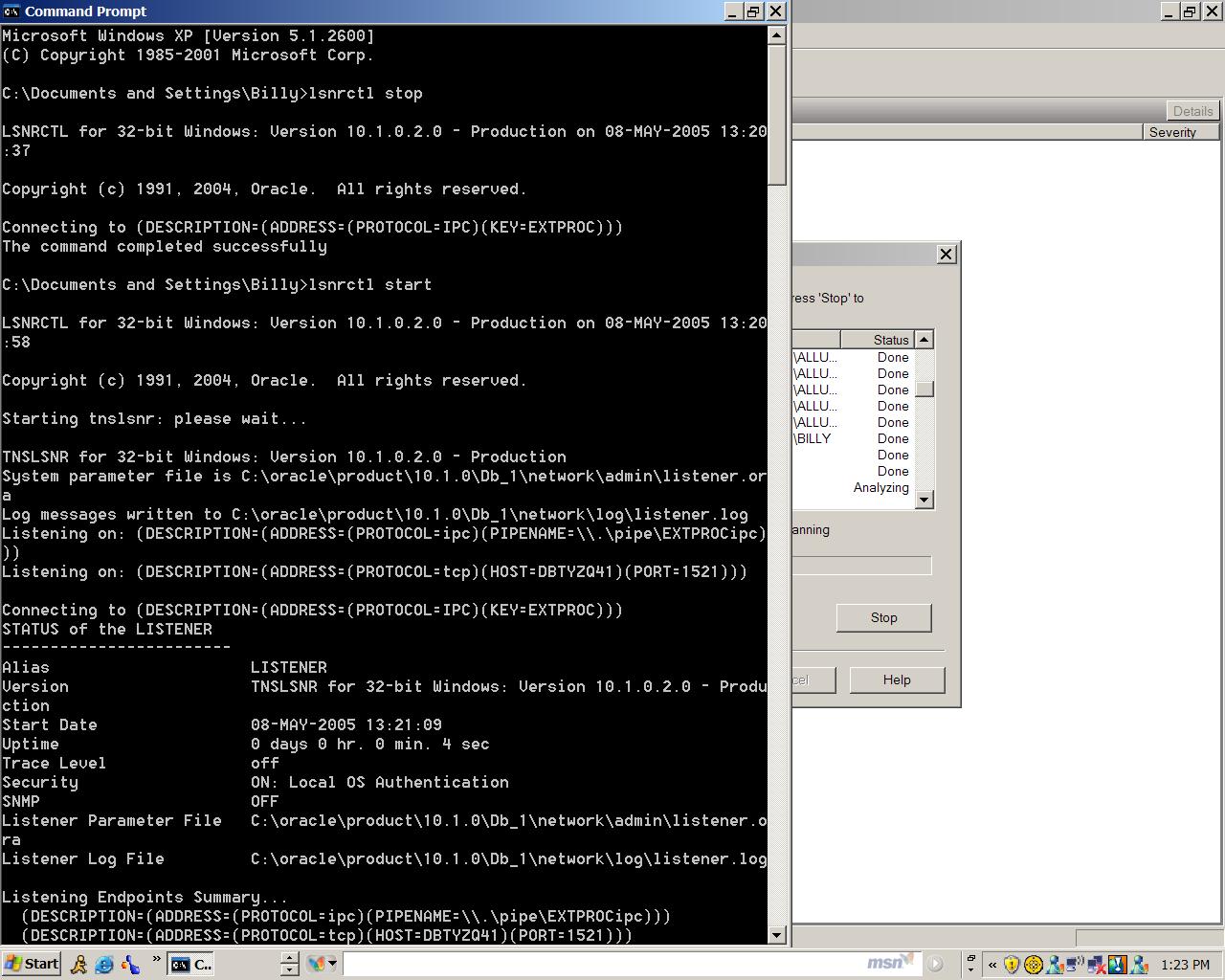
Task: Switch to Command Prompt taskbar item
Action: 192,965
